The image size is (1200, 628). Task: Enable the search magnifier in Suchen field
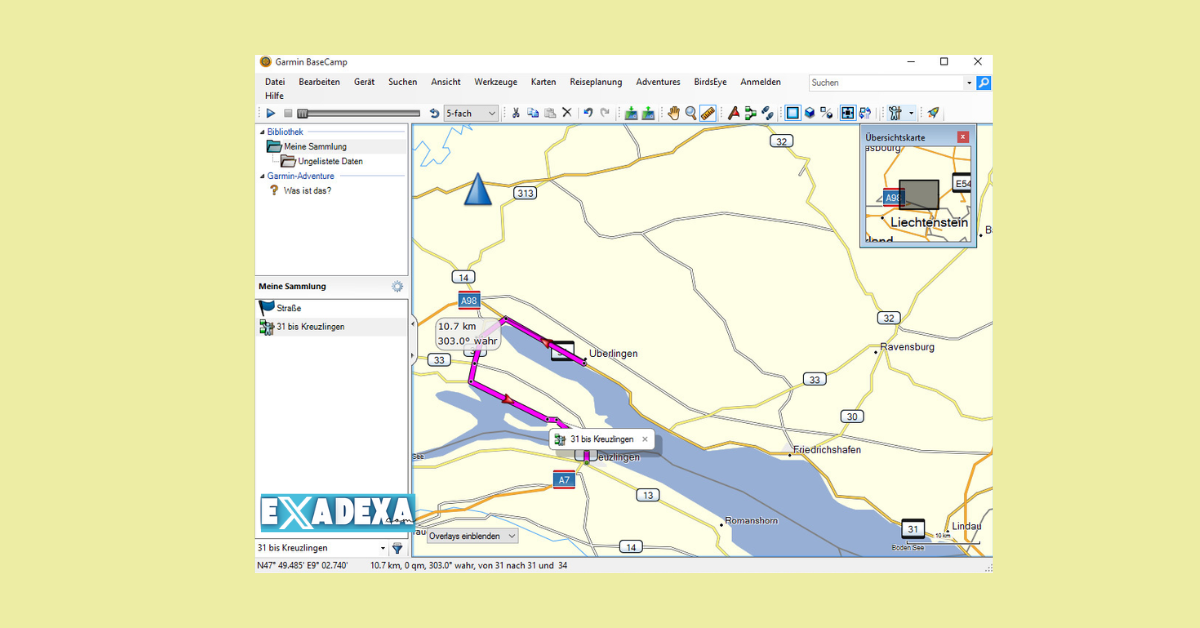pyautogui.click(x=984, y=82)
